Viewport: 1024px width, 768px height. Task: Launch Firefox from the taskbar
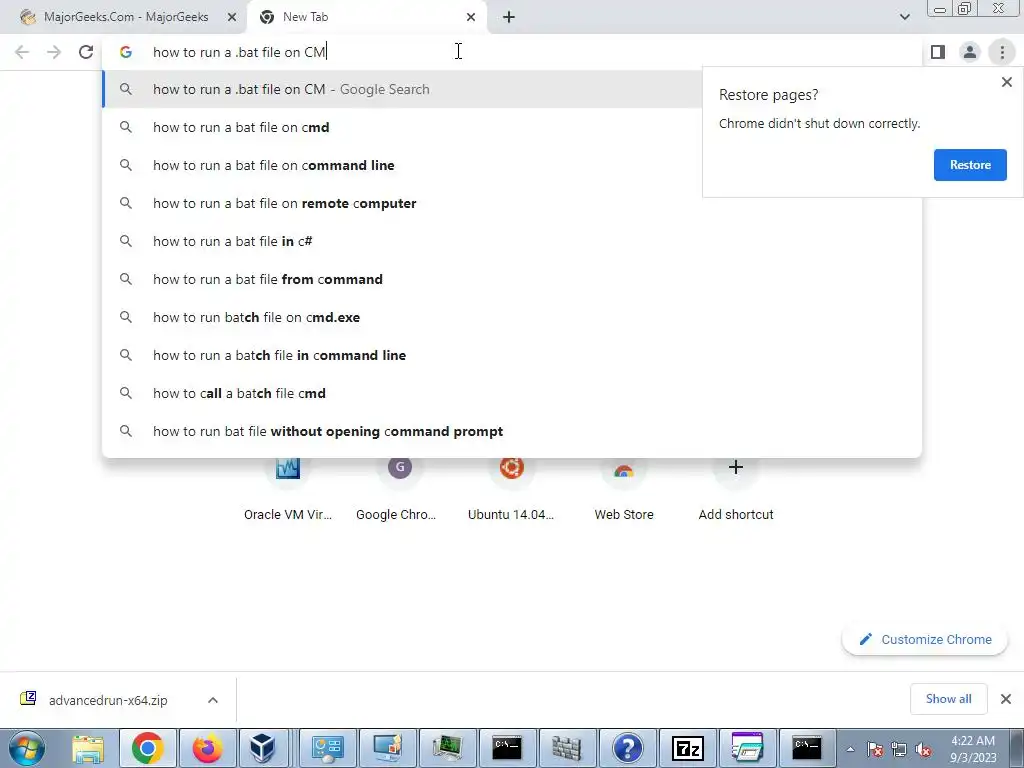208,748
